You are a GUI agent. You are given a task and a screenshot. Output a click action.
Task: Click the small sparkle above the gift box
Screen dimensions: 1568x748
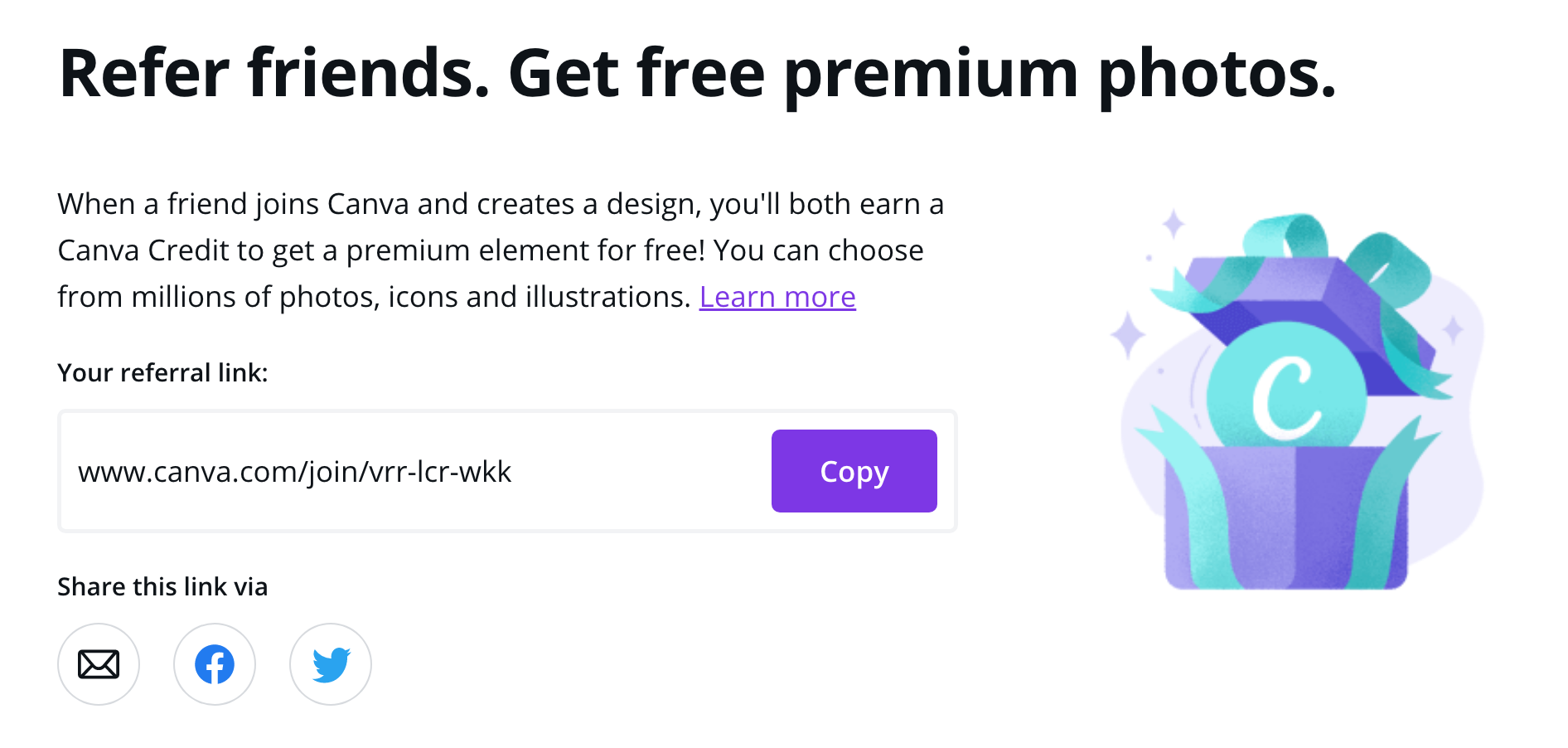click(1174, 224)
